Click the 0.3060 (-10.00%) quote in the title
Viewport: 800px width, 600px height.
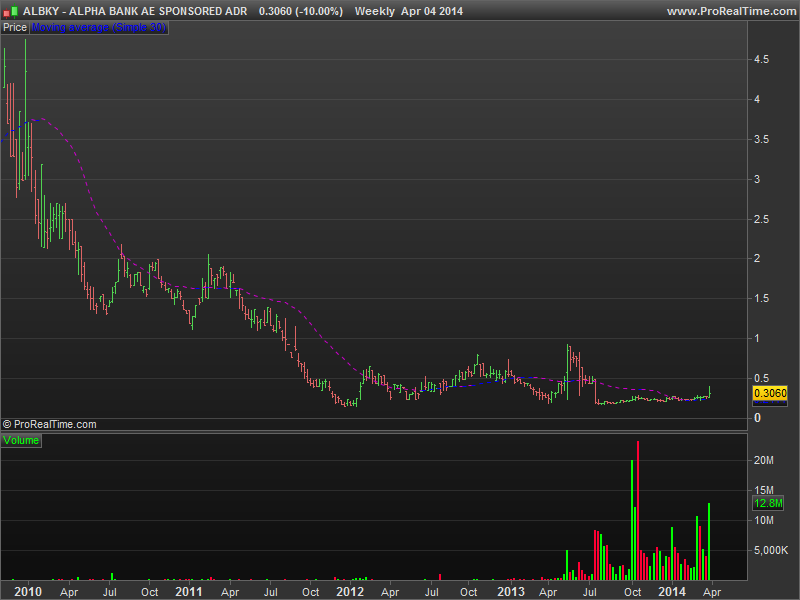click(x=300, y=11)
